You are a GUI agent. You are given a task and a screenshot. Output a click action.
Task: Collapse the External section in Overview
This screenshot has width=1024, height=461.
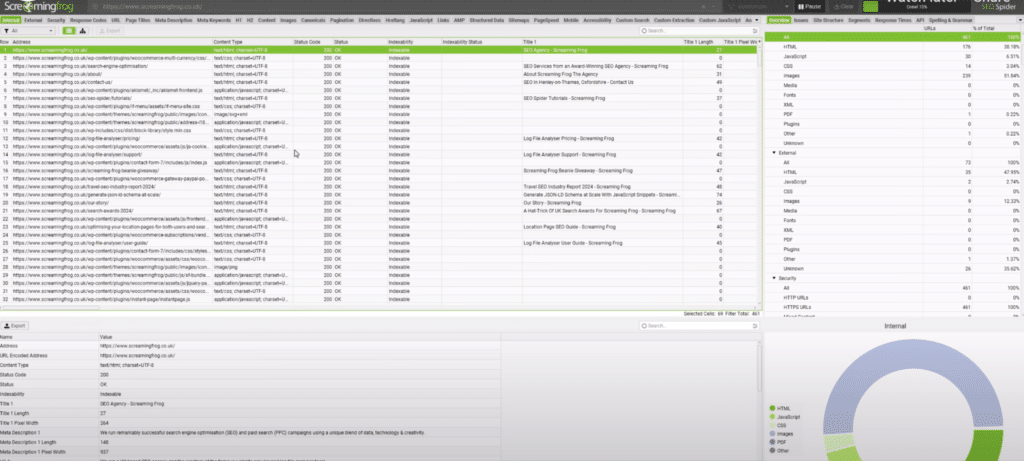click(774, 153)
